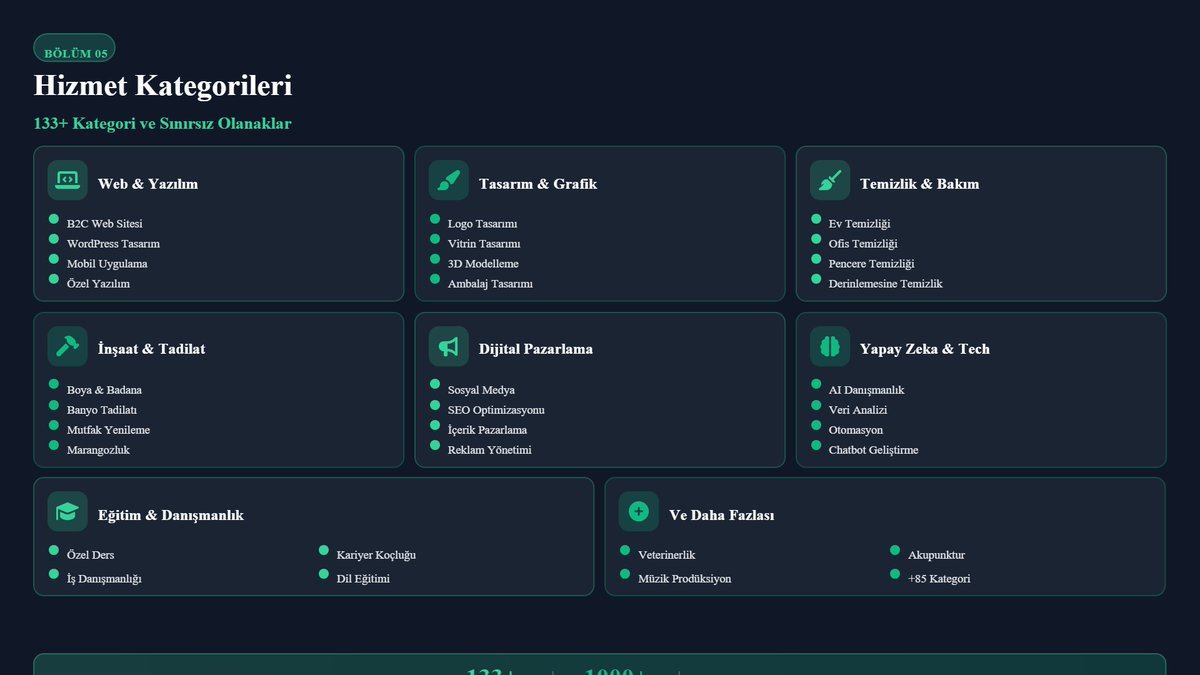This screenshot has width=1200, height=675.
Task: Select the Mutfak Yenileme item
Action: pos(108,430)
